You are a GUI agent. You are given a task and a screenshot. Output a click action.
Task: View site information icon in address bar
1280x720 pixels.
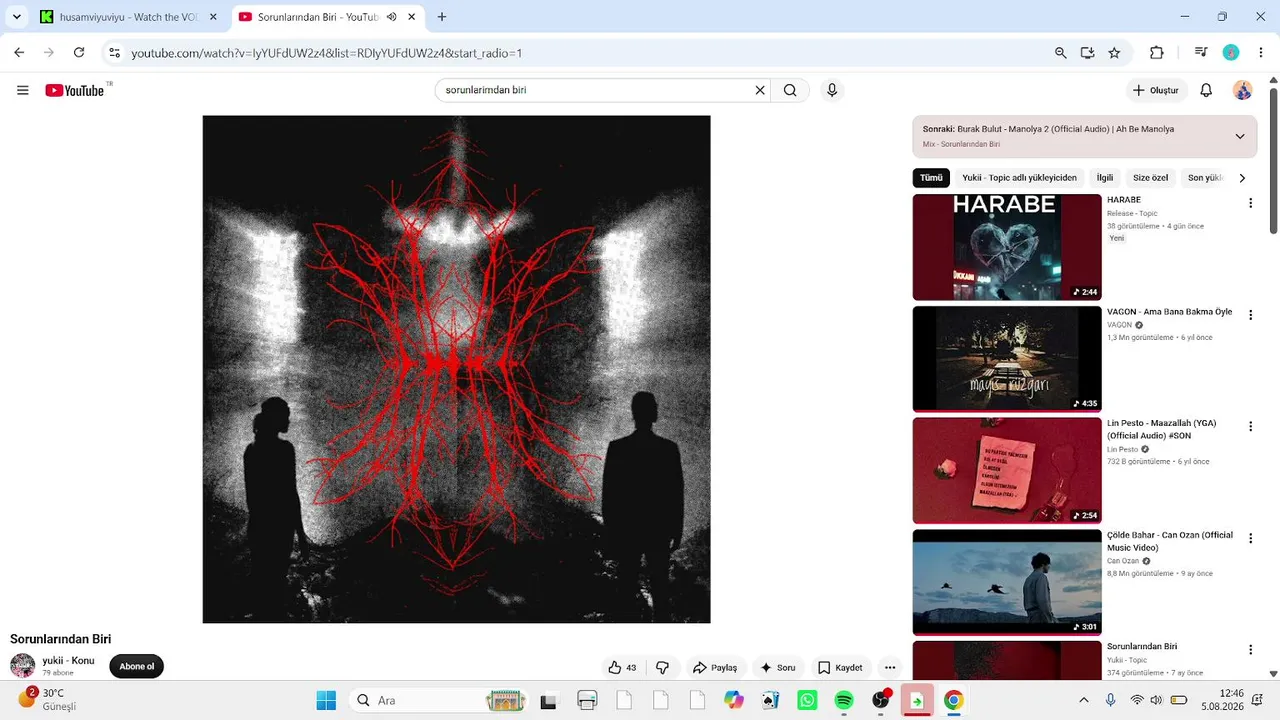(114, 53)
